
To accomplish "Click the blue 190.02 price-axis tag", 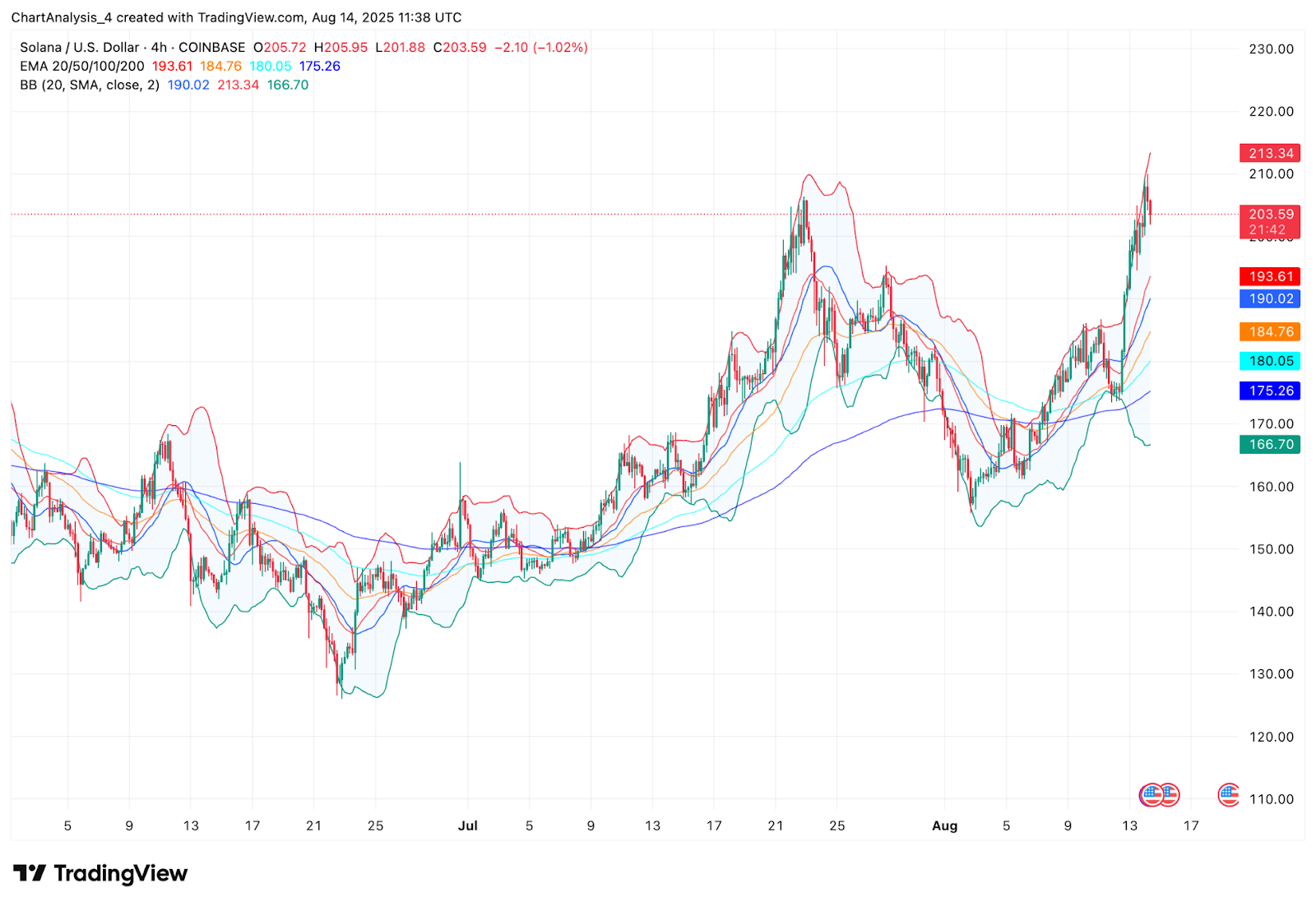I will pos(1270,299).
